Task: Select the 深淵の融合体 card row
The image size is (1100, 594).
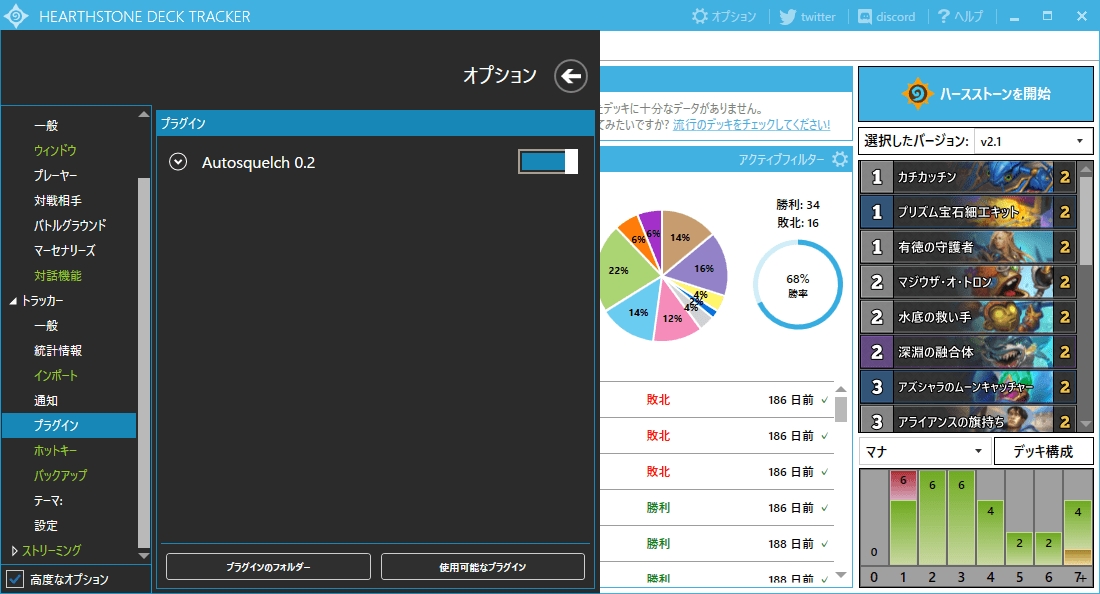Action: click(968, 352)
